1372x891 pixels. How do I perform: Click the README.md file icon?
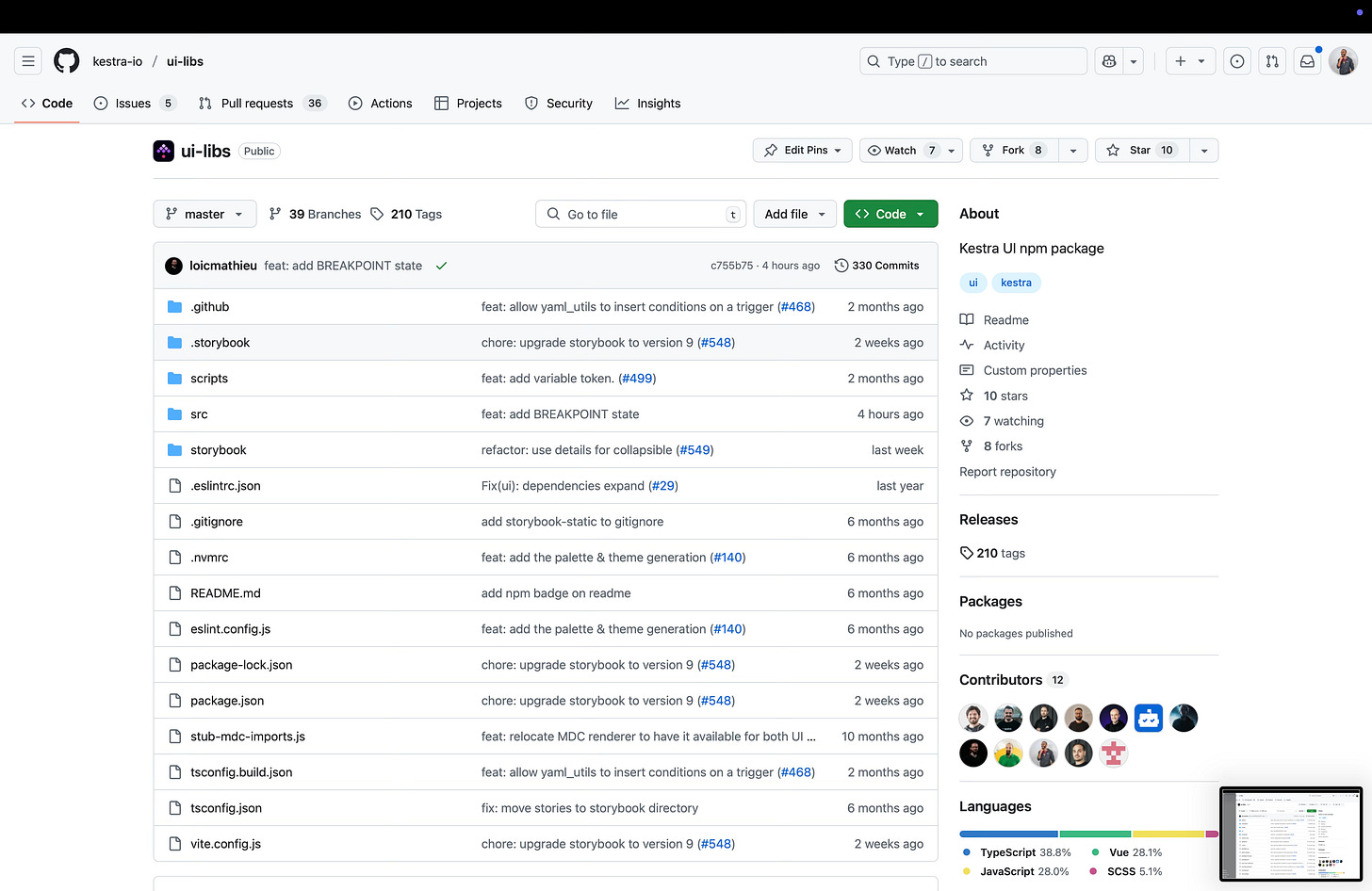[x=174, y=593]
